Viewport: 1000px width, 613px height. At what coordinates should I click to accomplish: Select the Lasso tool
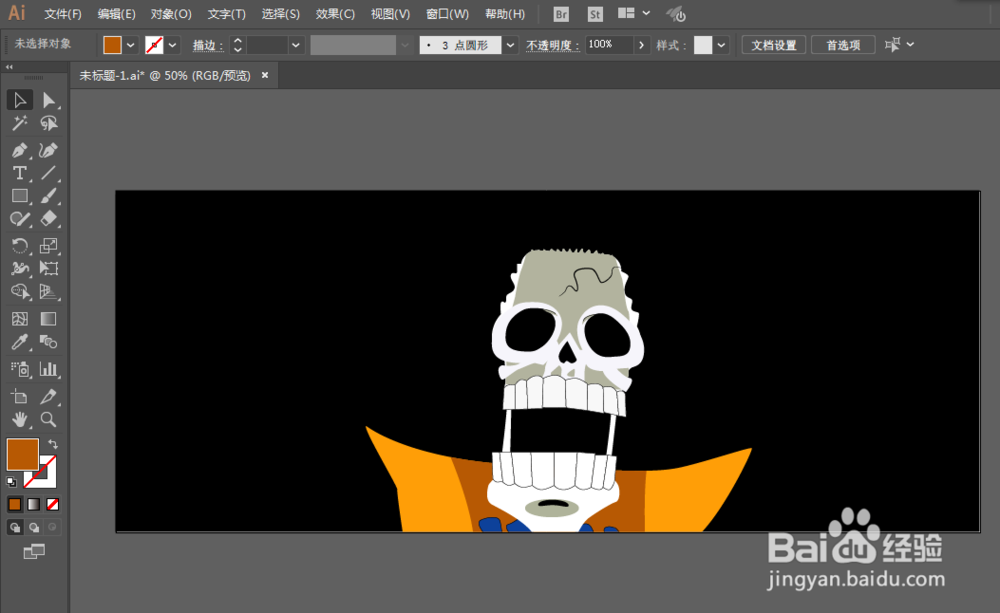48,123
